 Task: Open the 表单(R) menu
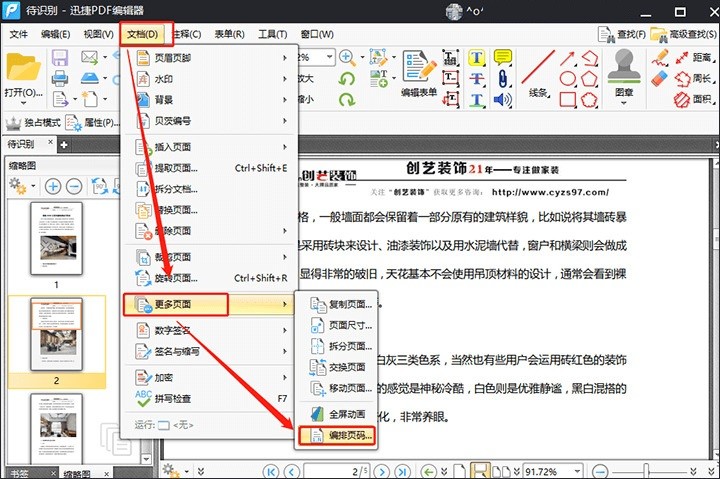(230, 34)
